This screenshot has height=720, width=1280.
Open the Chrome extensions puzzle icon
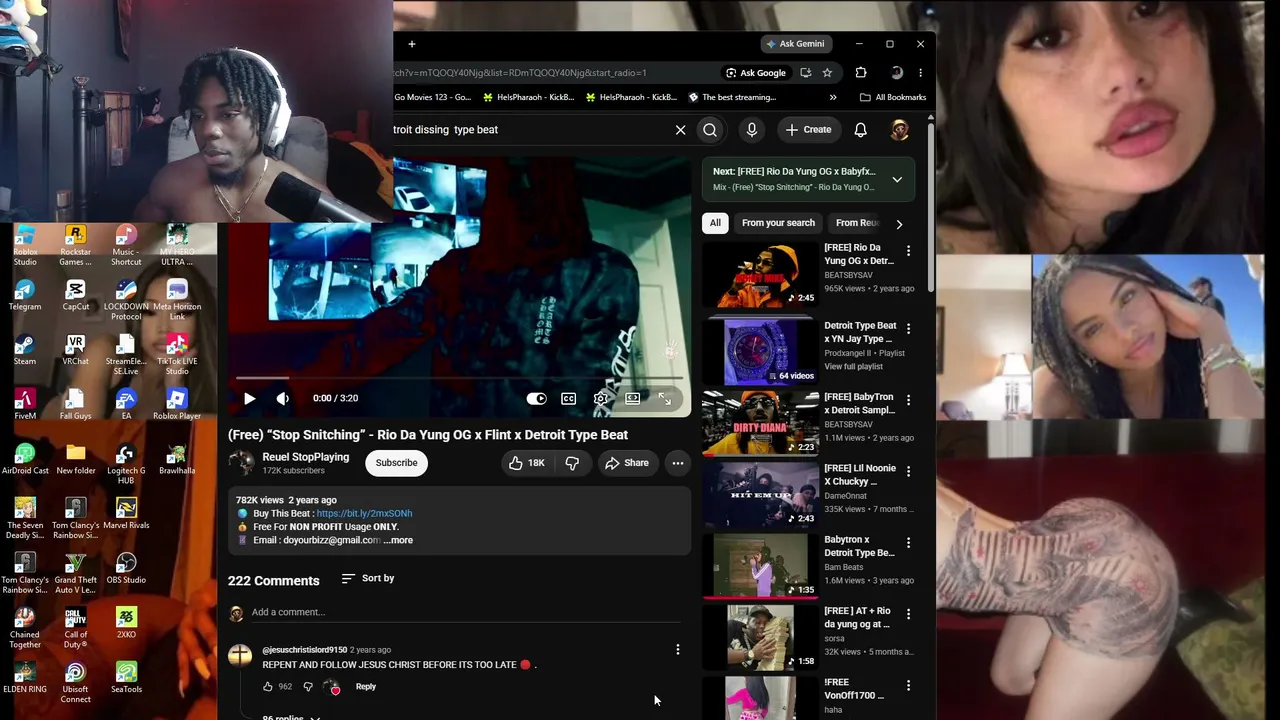[x=861, y=73]
